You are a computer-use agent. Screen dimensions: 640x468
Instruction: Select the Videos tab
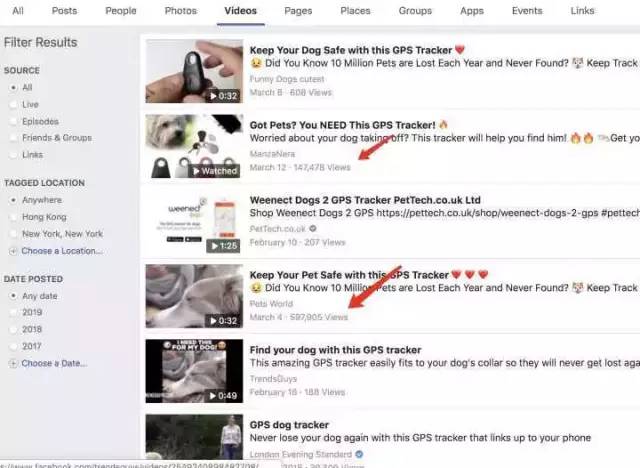(240, 11)
